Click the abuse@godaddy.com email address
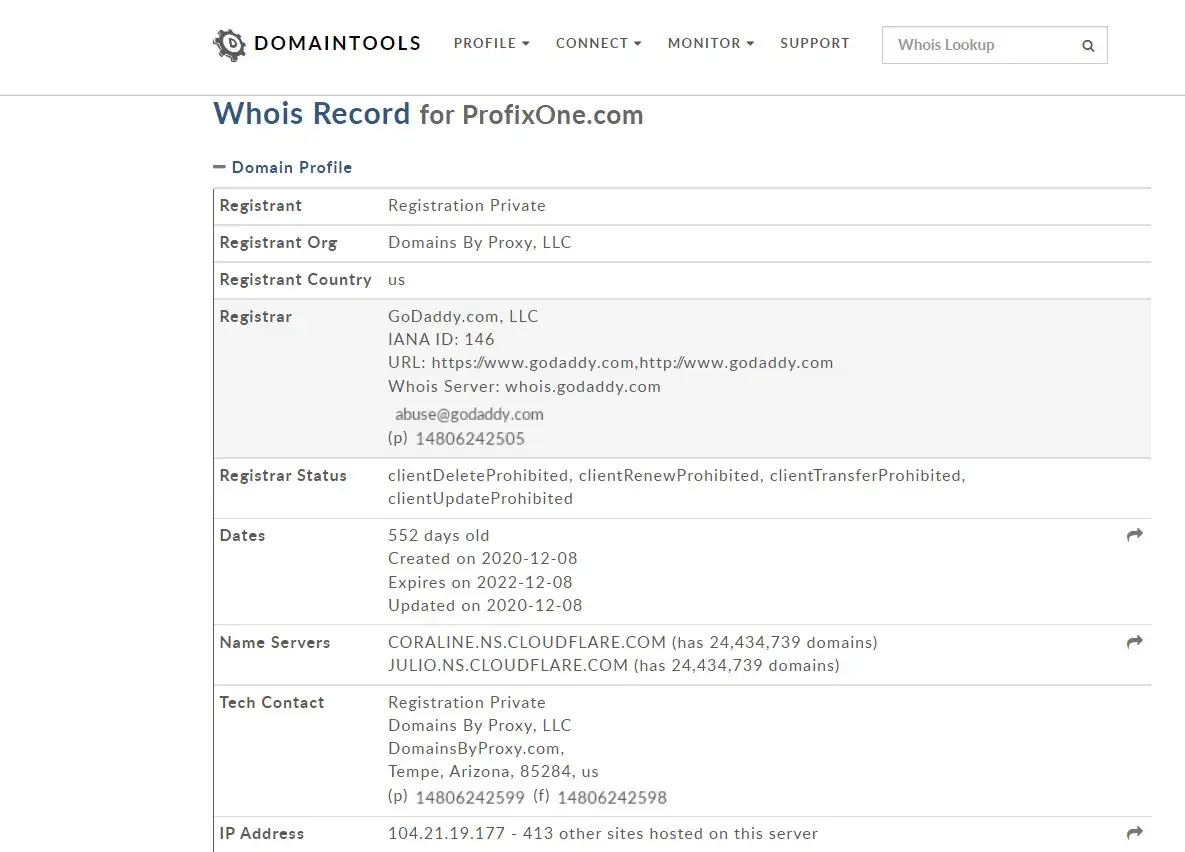 pos(469,414)
